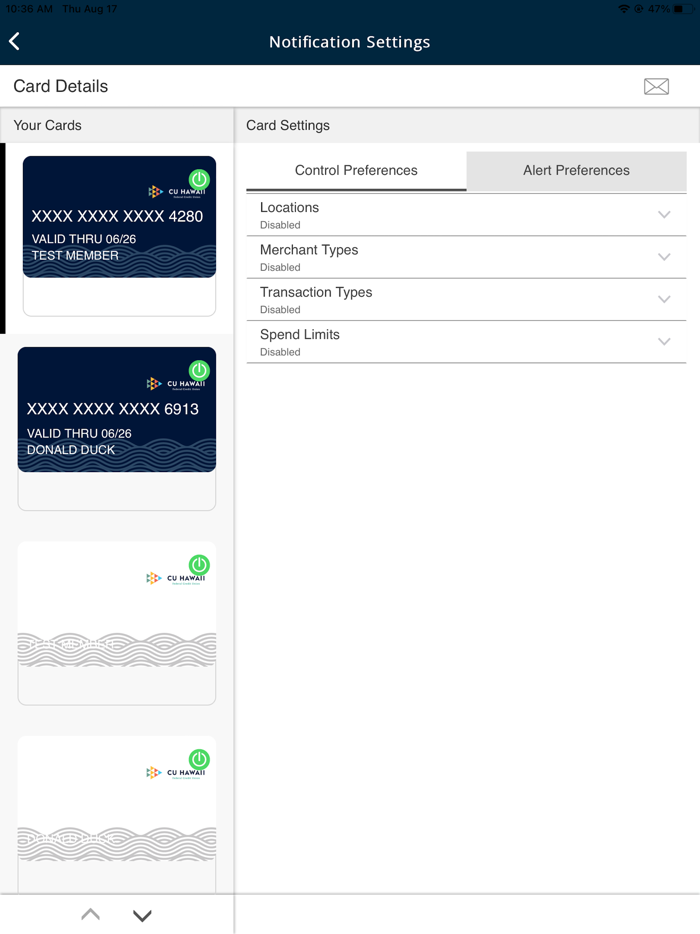Click Disabled status under Spend Limits

tap(280, 352)
